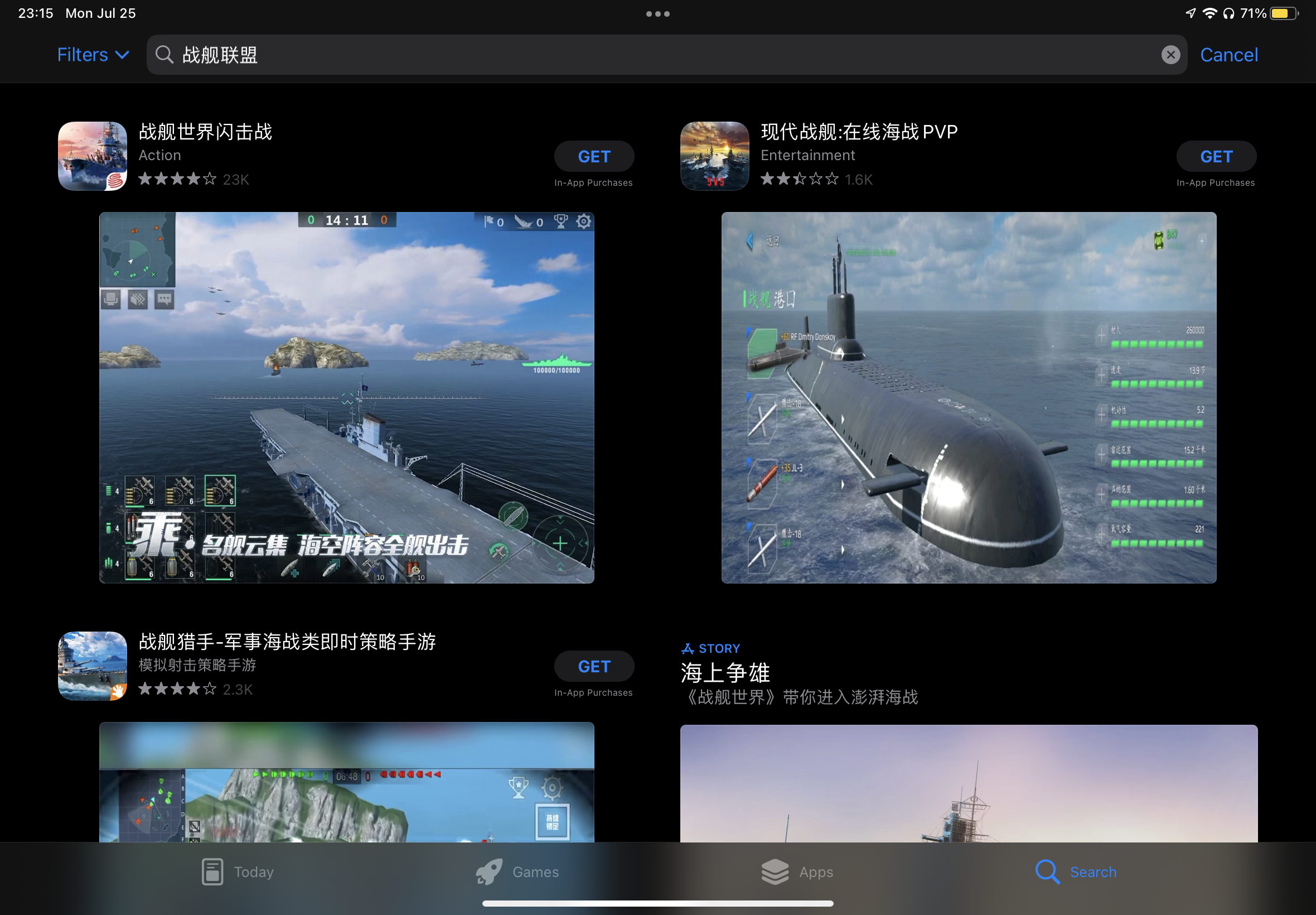Switch to the Today tab
Screen dimensions: 1316x915
click(237, 872)
